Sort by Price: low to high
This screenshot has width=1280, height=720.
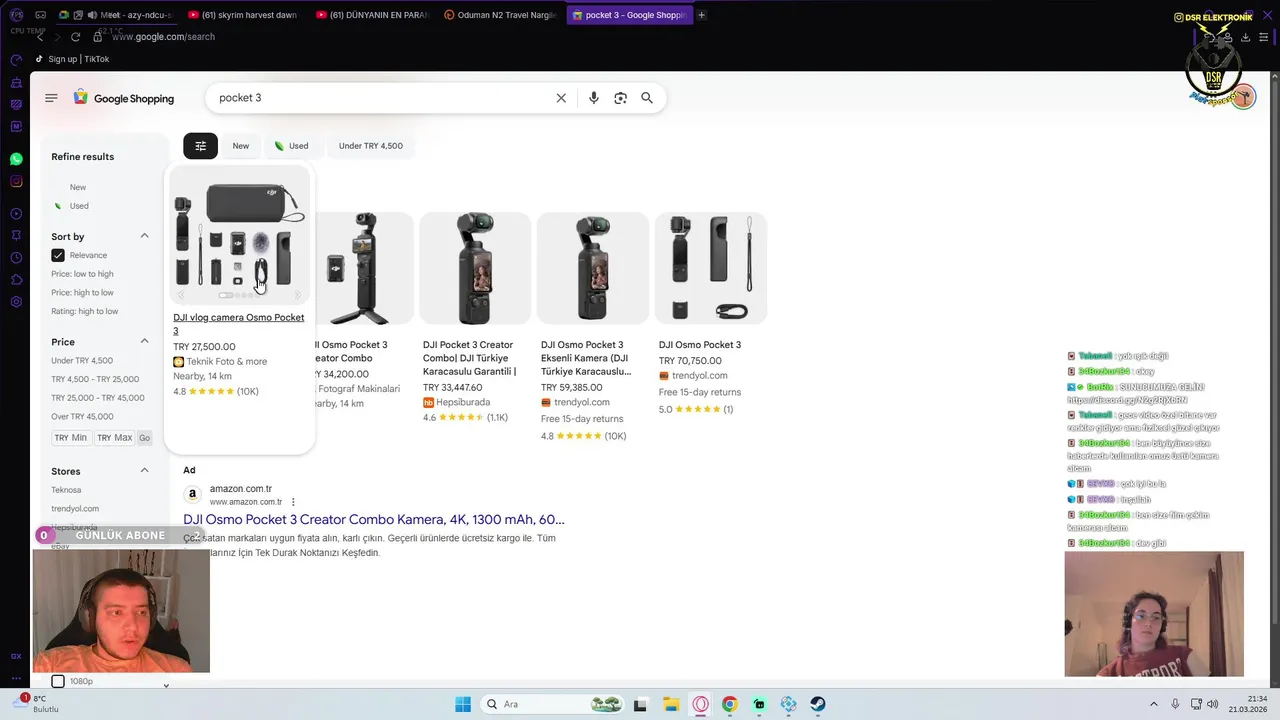pyautogui.click(x=82, y=274)
